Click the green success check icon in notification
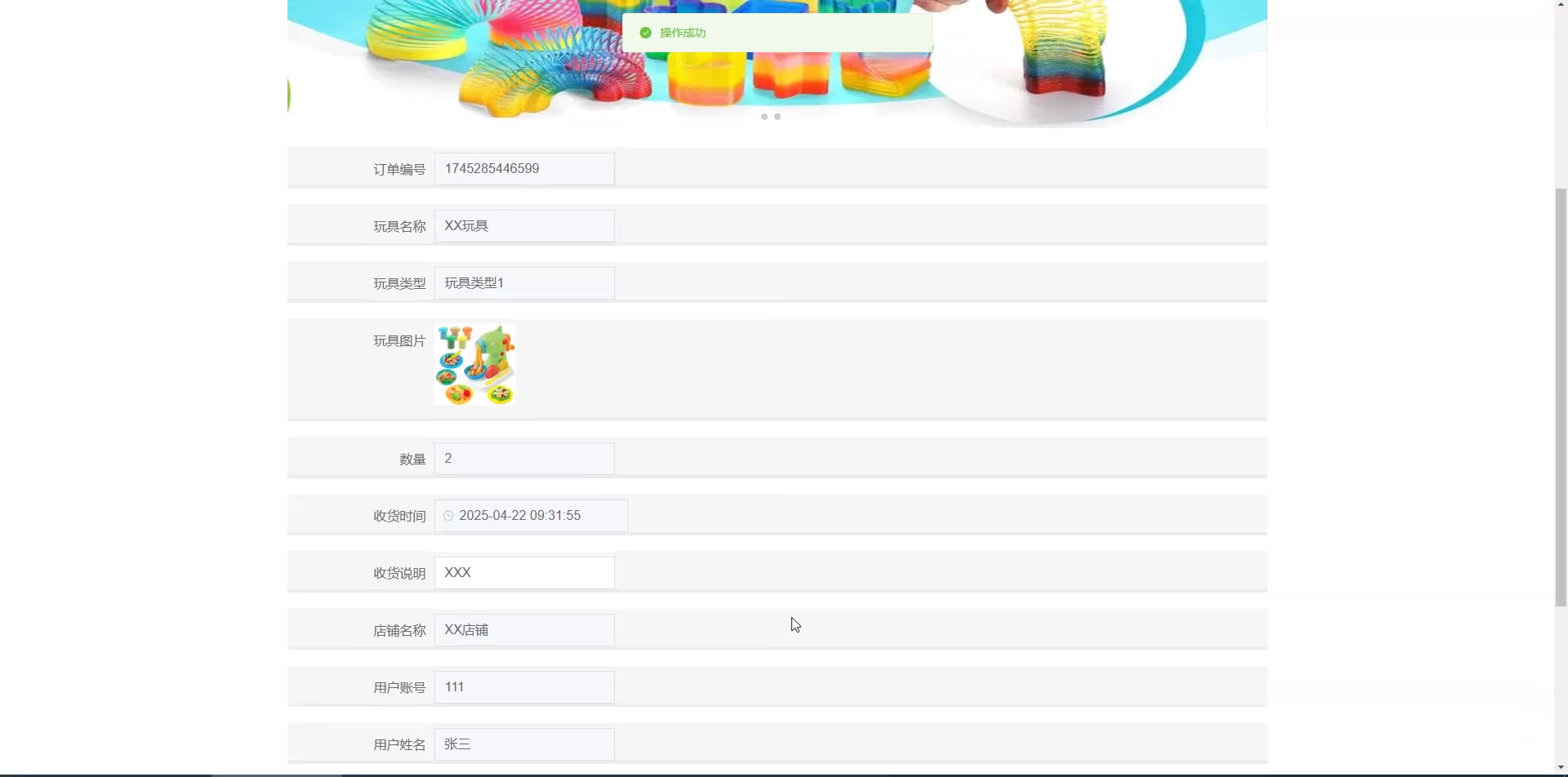1568x777 pixels. coord(645,33)
